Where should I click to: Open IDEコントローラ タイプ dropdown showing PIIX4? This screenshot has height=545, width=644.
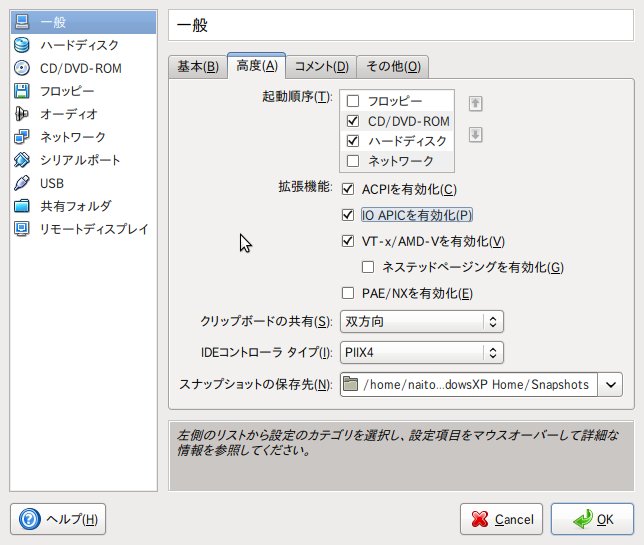click(x=422, y=352)
